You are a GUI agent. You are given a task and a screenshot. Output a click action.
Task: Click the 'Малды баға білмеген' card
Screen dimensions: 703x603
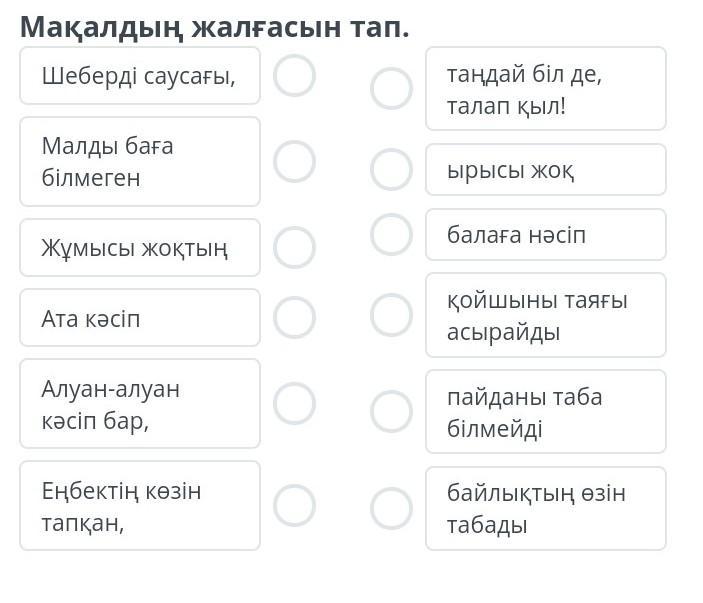(x=139, y=161)
